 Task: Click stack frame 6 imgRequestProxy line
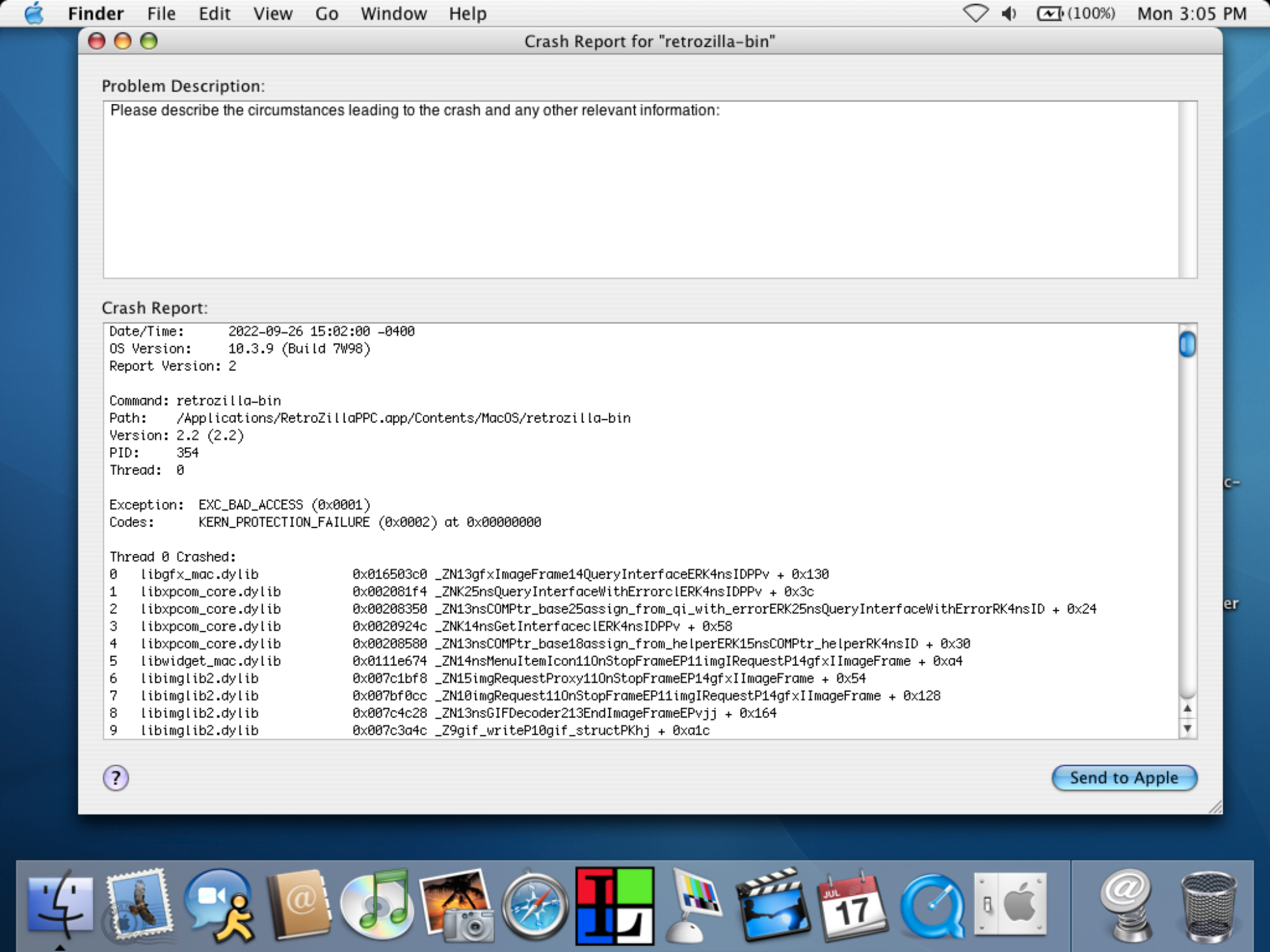point(488,678)
